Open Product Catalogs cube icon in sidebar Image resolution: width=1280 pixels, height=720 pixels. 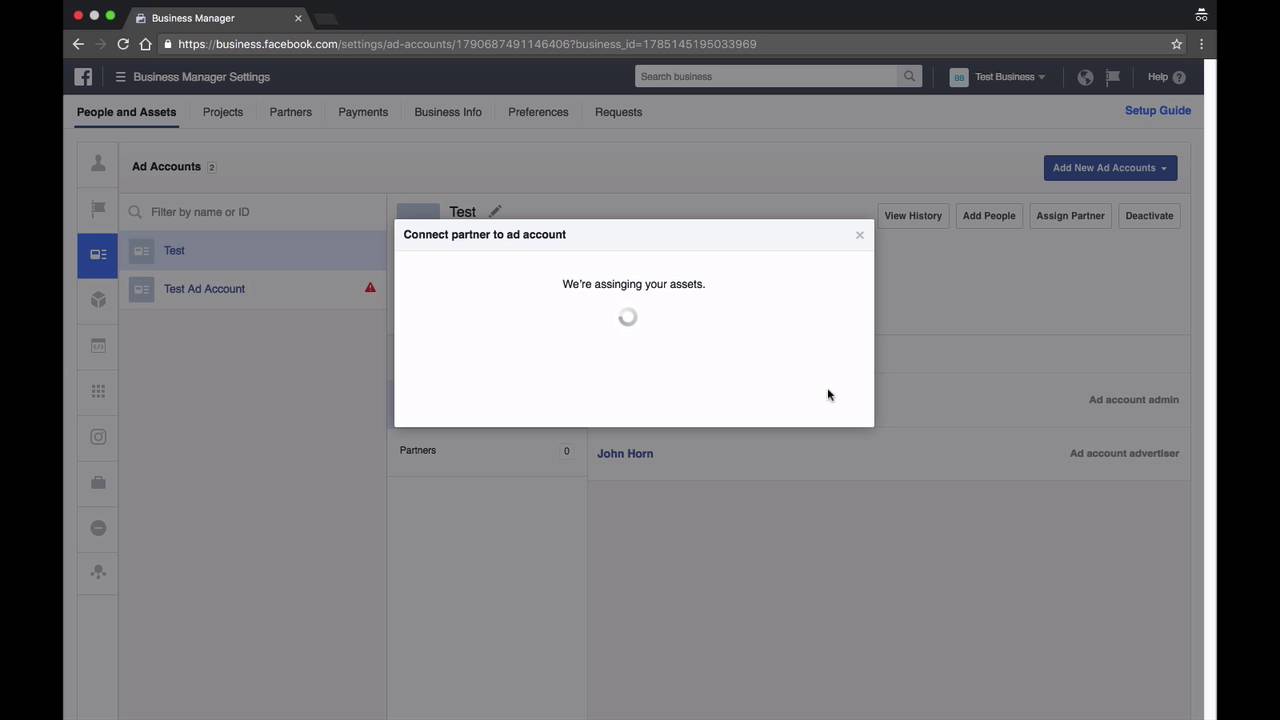(98, 300)
